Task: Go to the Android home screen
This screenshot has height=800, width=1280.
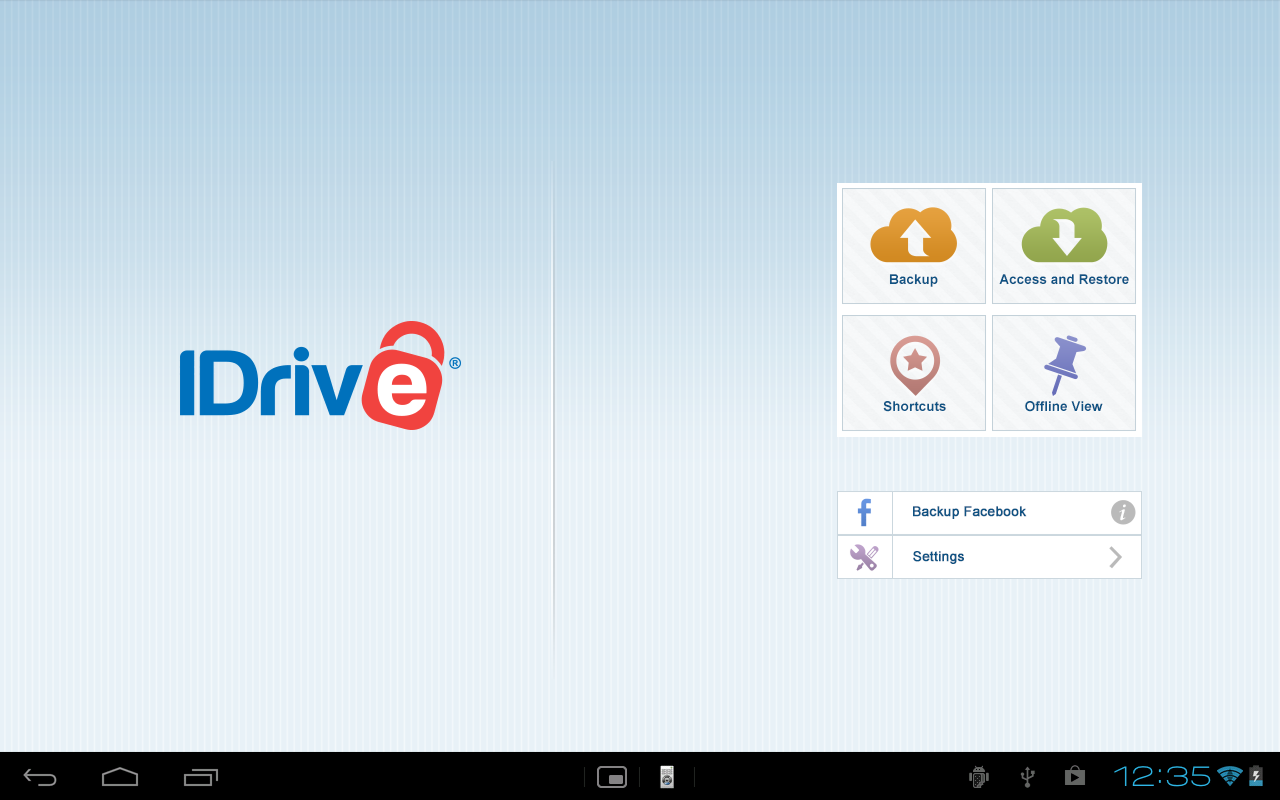Action: point(120,777)
